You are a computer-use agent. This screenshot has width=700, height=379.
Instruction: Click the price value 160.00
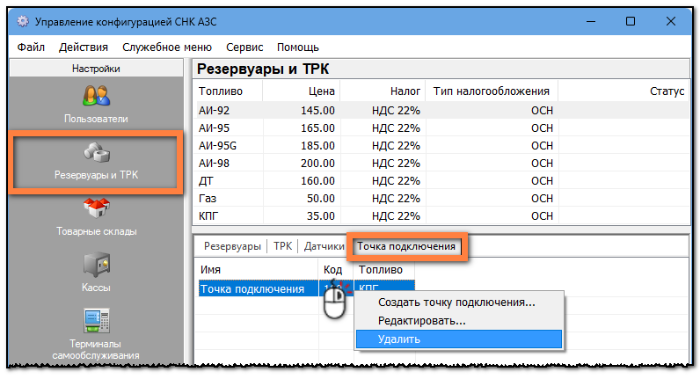click(x=317, y=181)
